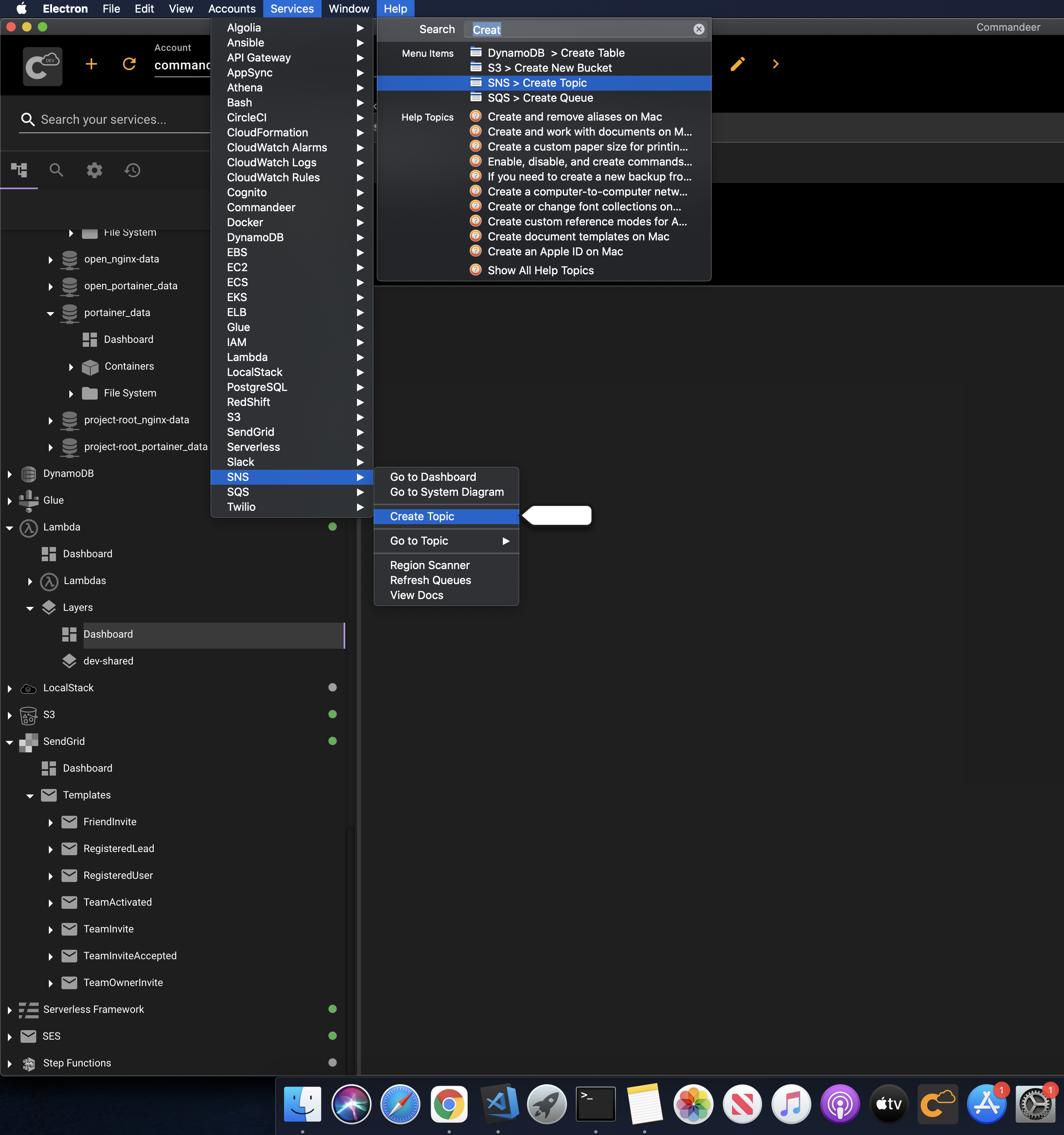Expand the Serverless Framework node
1064x1135 pixels.
pos(10,1010)
